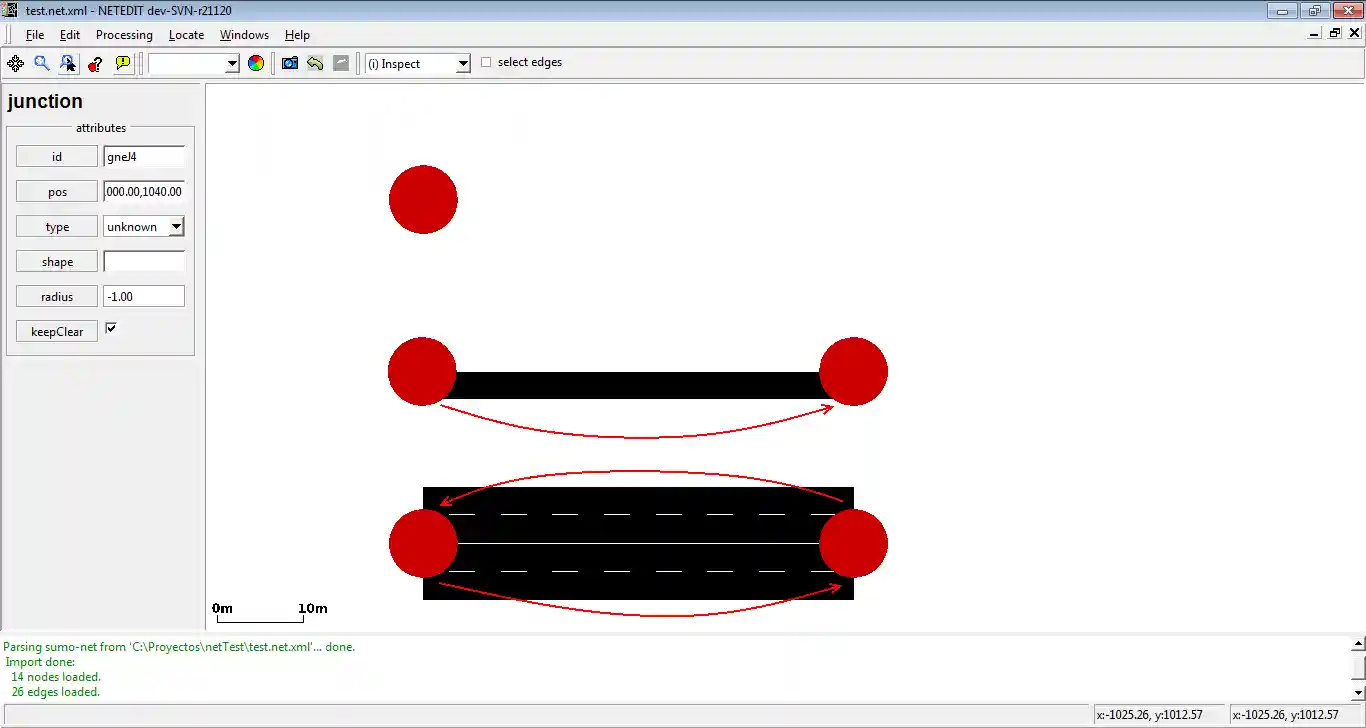Click the 'Parsing sumo-net from' log line

[180, 647]
